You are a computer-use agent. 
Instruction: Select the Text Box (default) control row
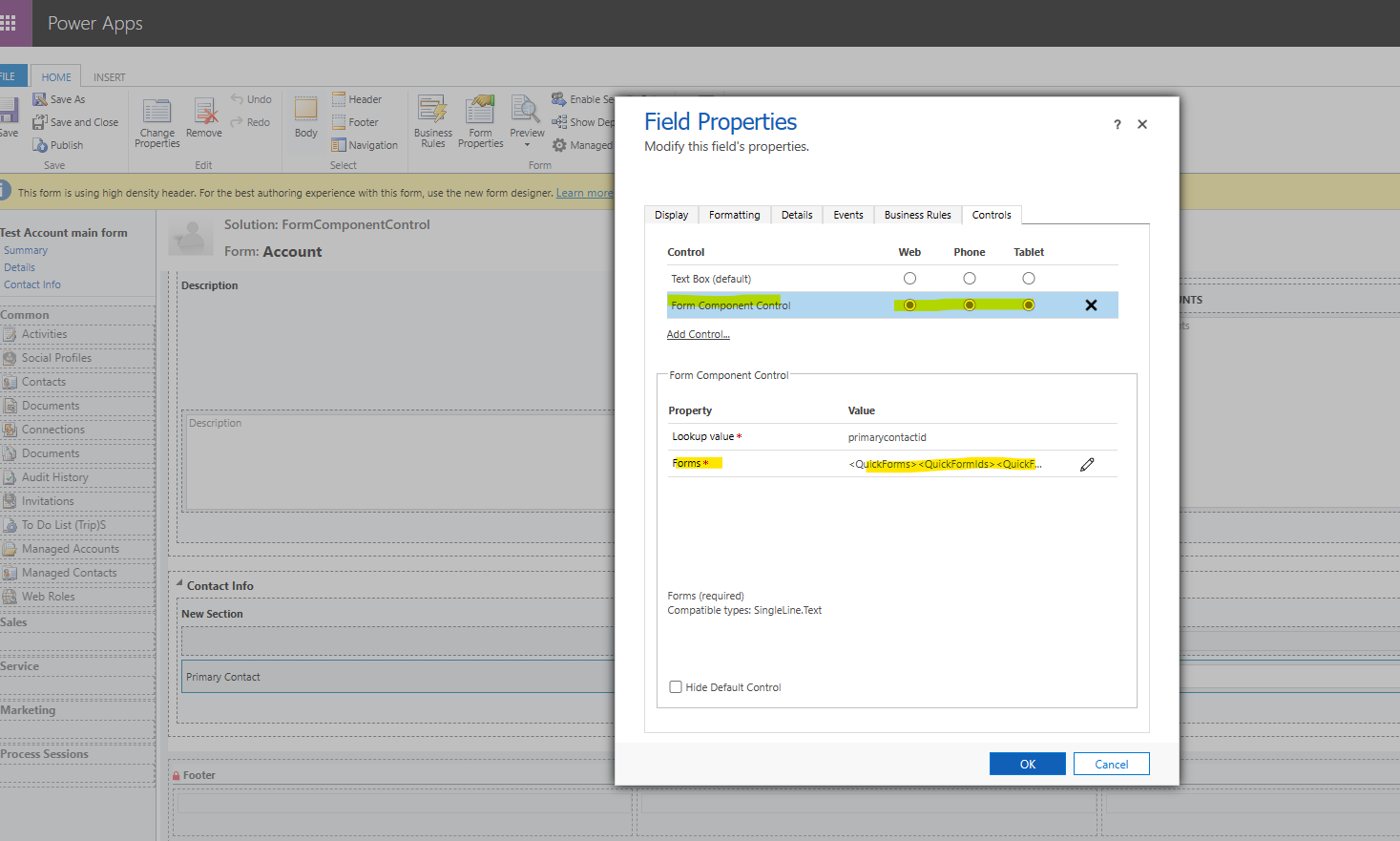tap(892, 279)
